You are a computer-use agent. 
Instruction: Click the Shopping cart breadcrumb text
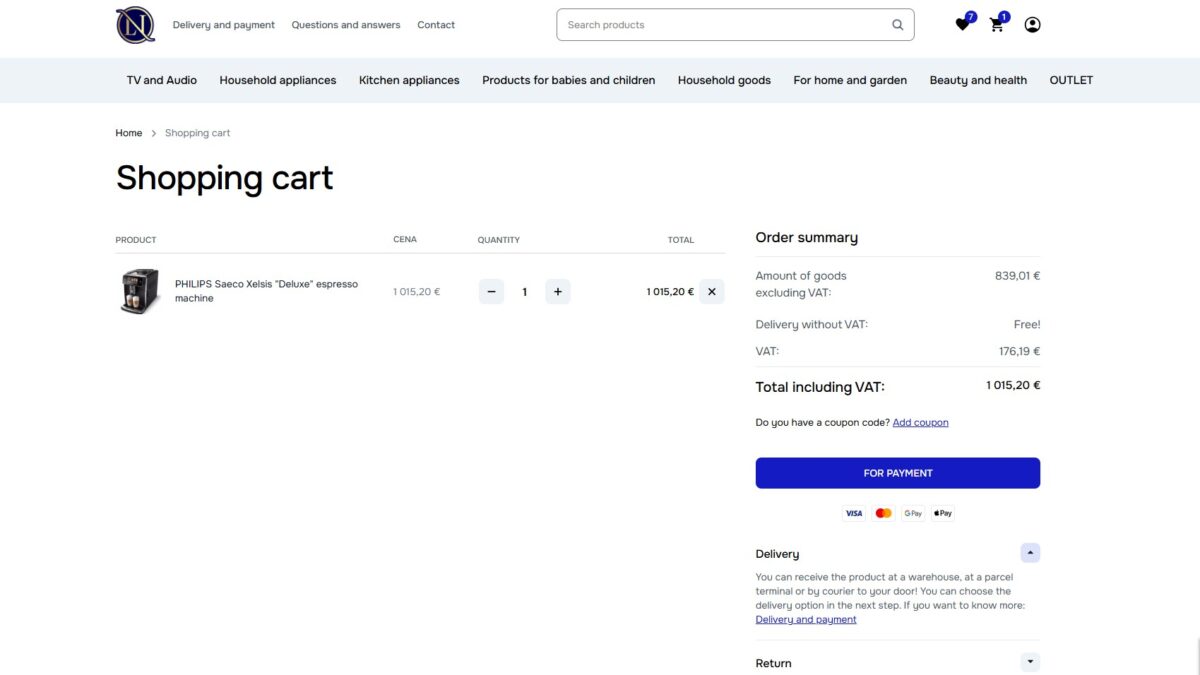click(x=197, y=133)
